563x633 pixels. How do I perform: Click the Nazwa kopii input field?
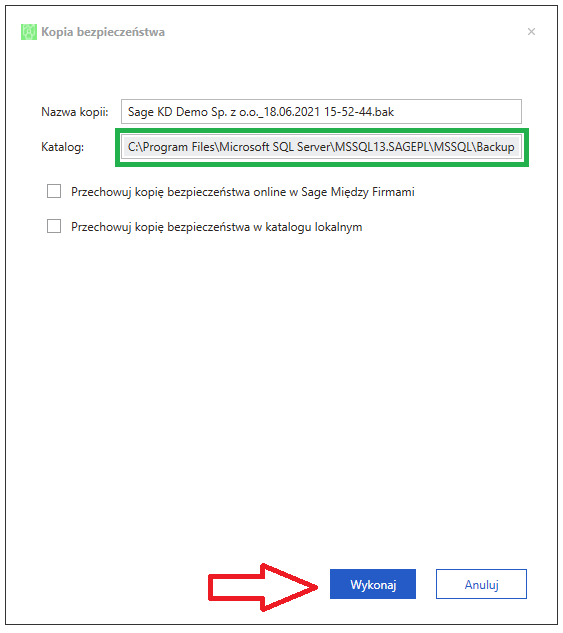[x=321, y=111]
